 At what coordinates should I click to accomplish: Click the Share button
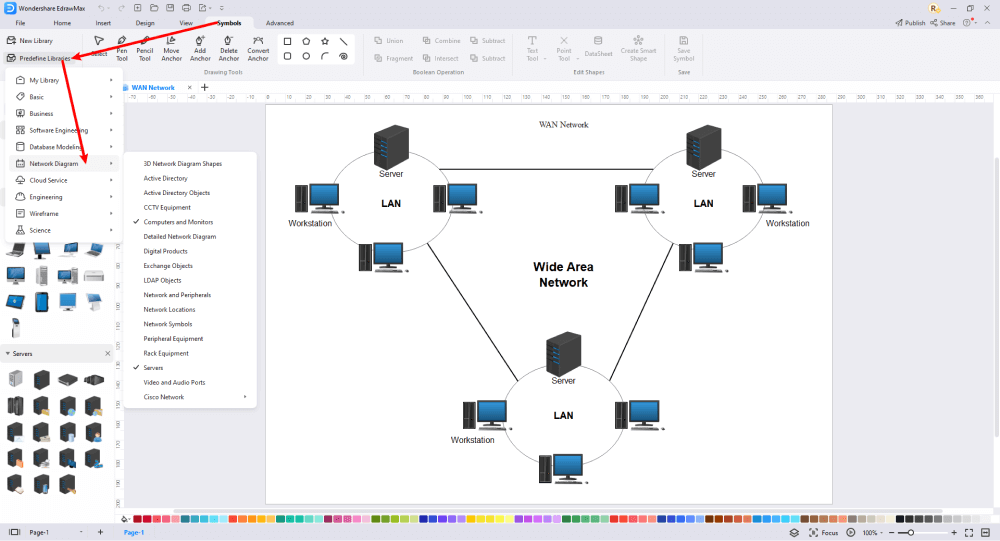pos(943,23)
